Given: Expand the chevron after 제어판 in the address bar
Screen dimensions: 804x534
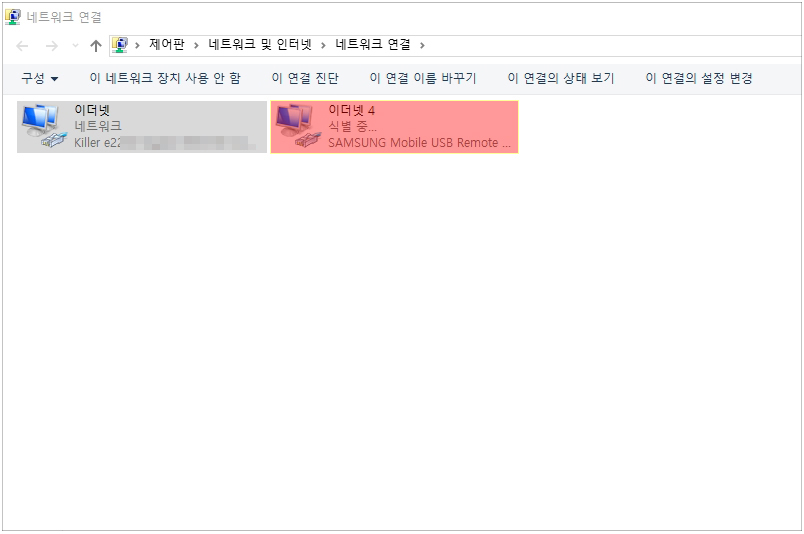Looking at the screenshot, I should coord(196,46).
